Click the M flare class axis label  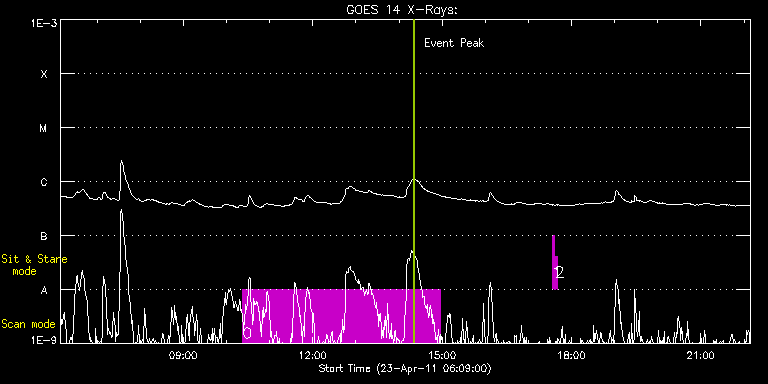point(44,128)
